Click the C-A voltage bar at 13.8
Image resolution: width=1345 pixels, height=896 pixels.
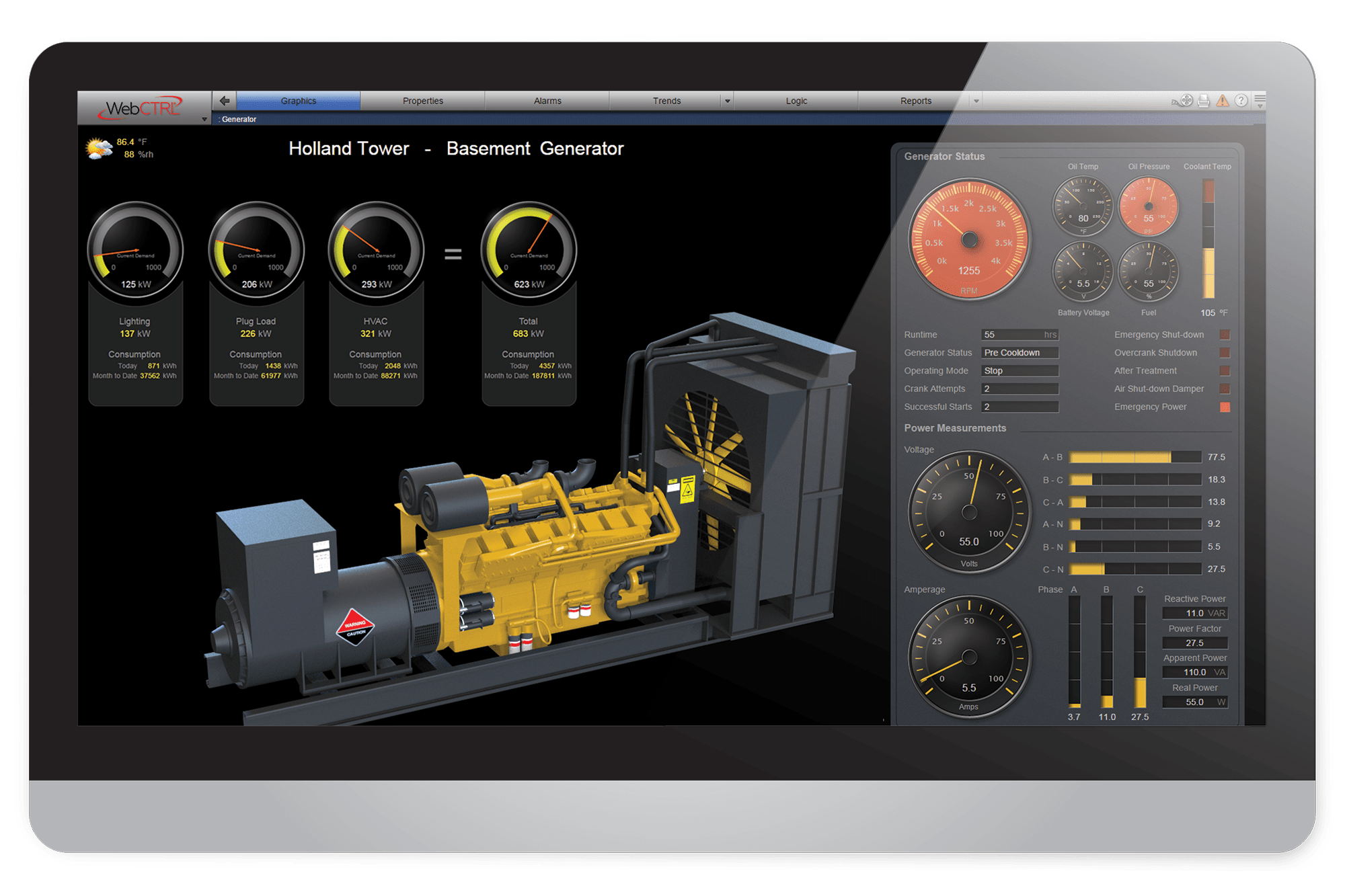tap(1135, 502)
